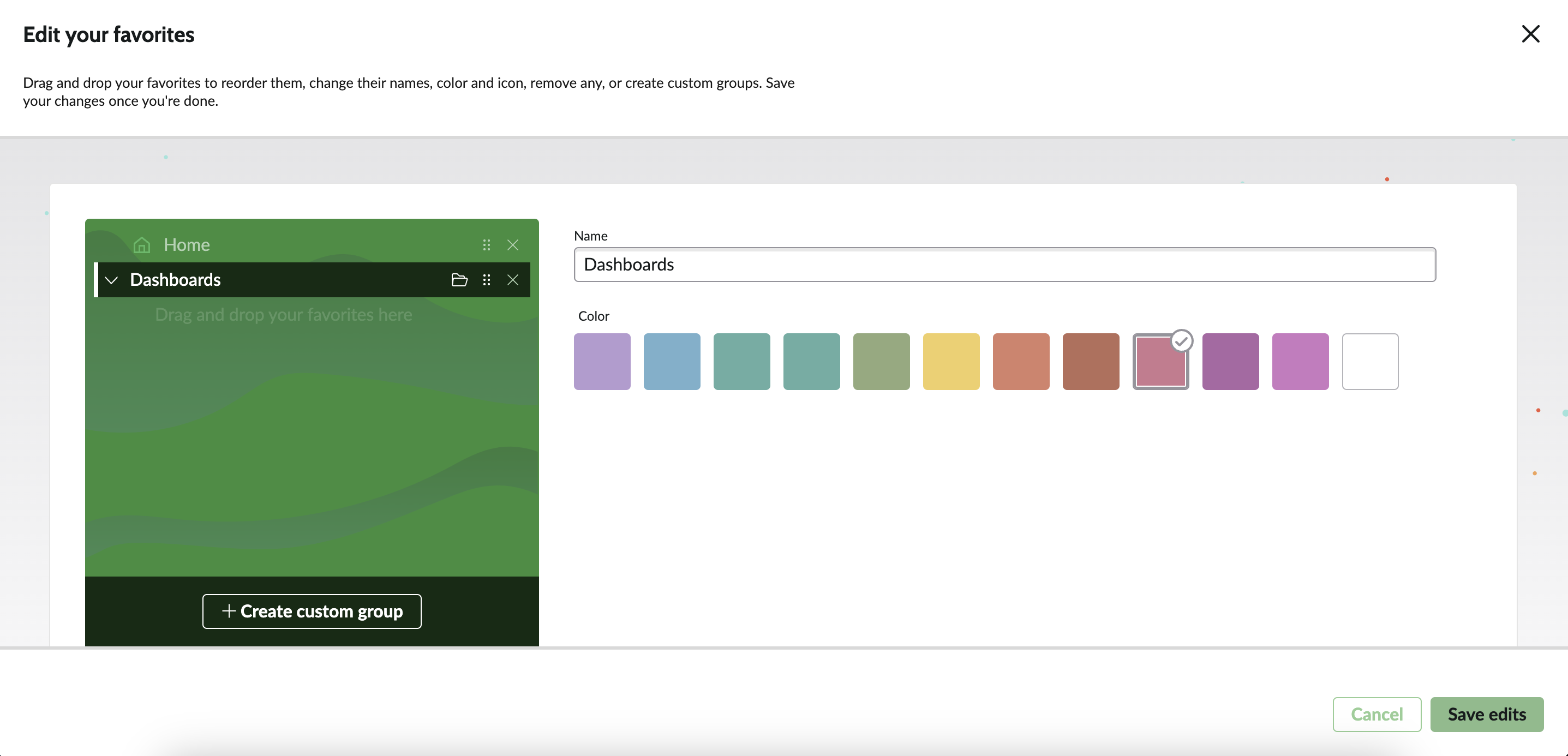Pick the yellow color swatch
Image resolution: width=1568 pixels, height=756 pixels.
951,362
